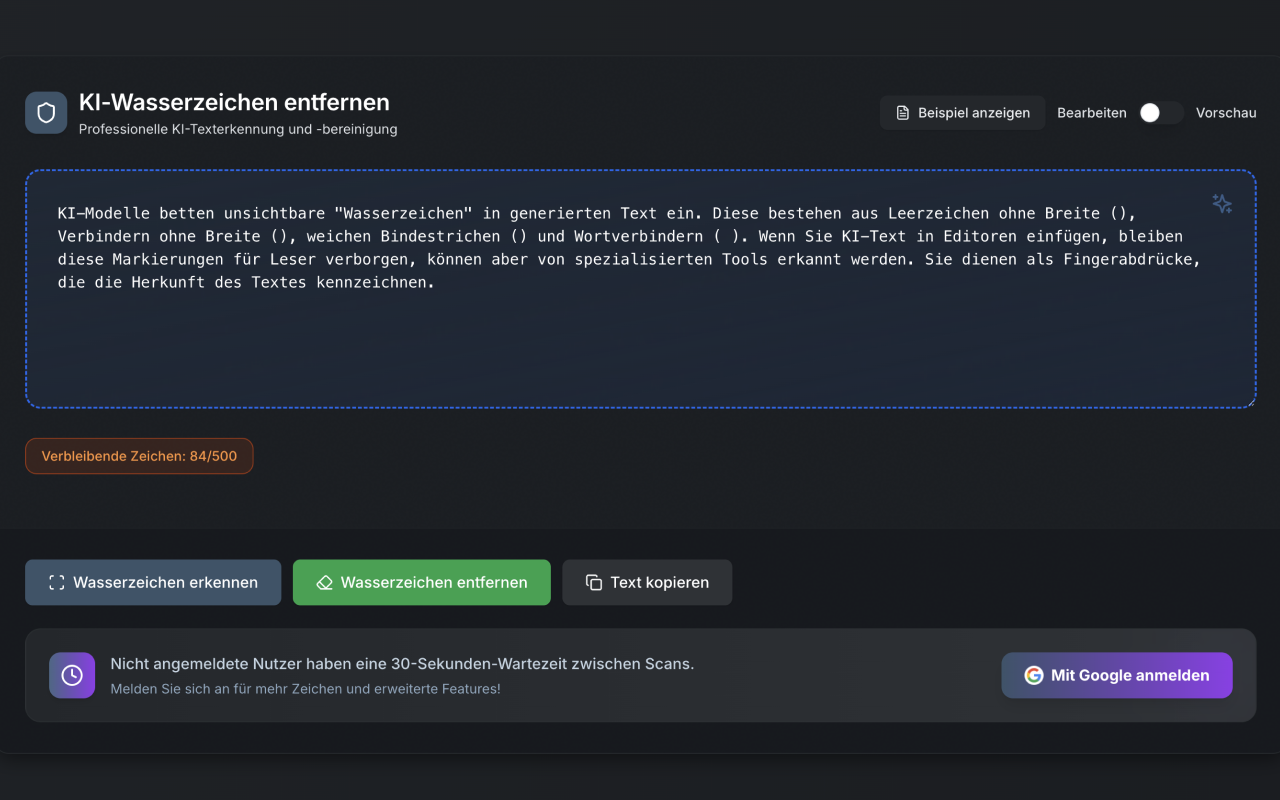Screen dimensions: 1280x800
Task: Click the copy icon beside Text kopieren
Action: click(x=594, y=583)
